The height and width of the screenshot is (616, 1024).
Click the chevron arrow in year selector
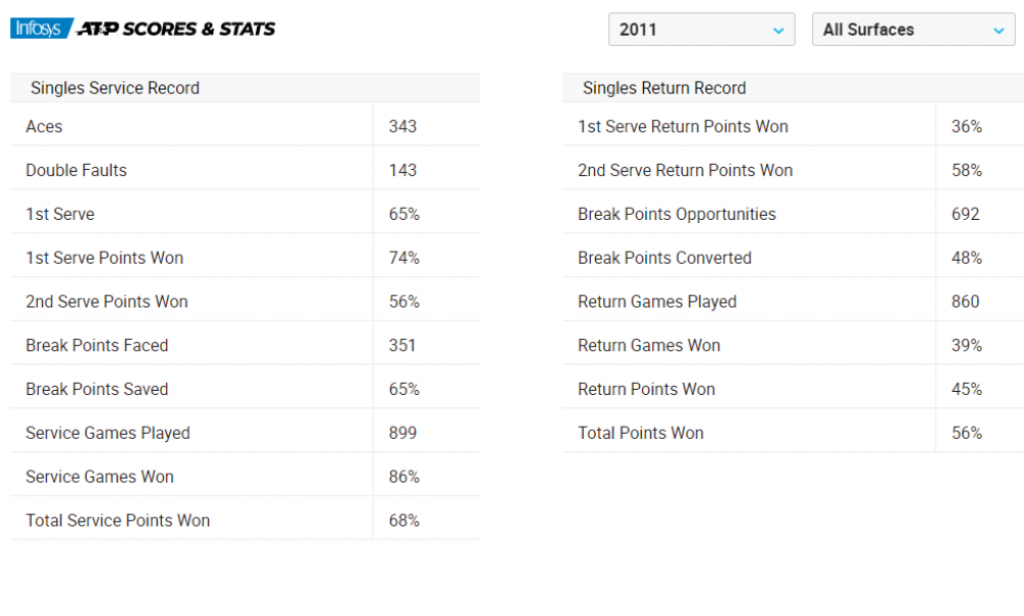point(779,31)
